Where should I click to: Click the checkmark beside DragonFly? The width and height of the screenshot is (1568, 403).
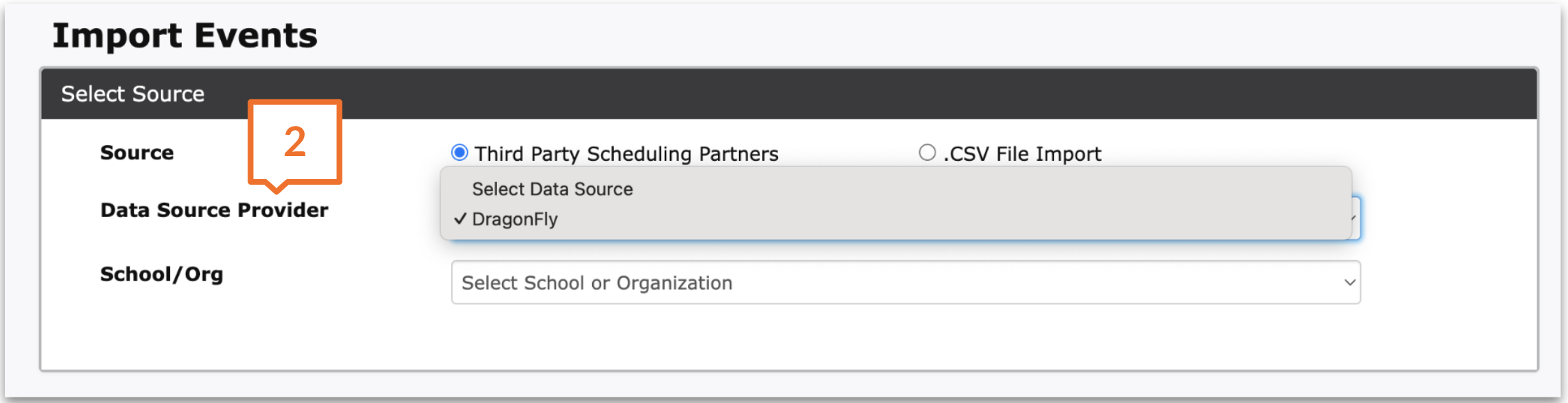click(x=460, y=219)
